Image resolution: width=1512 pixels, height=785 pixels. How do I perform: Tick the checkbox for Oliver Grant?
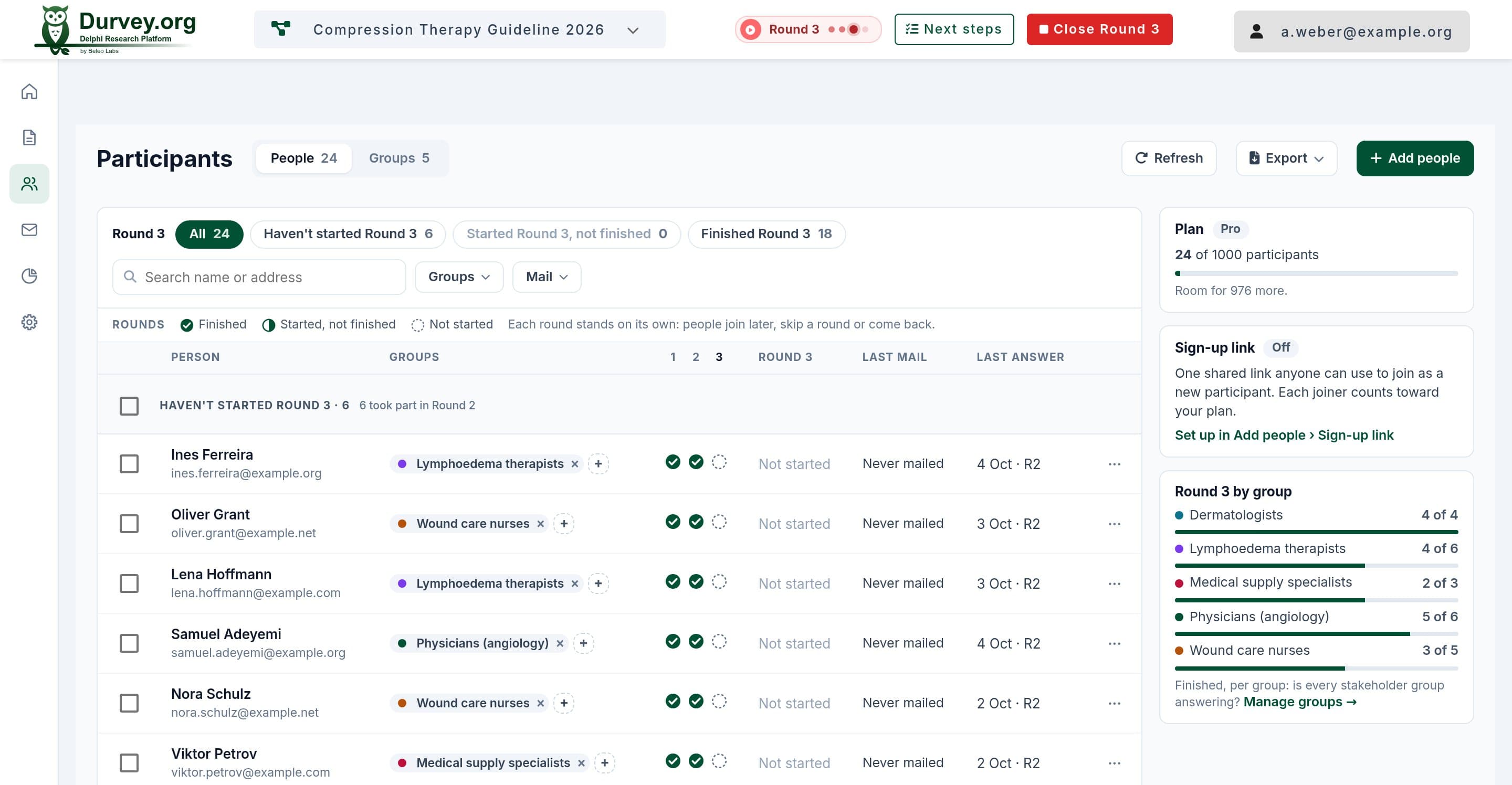click(129, 524)
